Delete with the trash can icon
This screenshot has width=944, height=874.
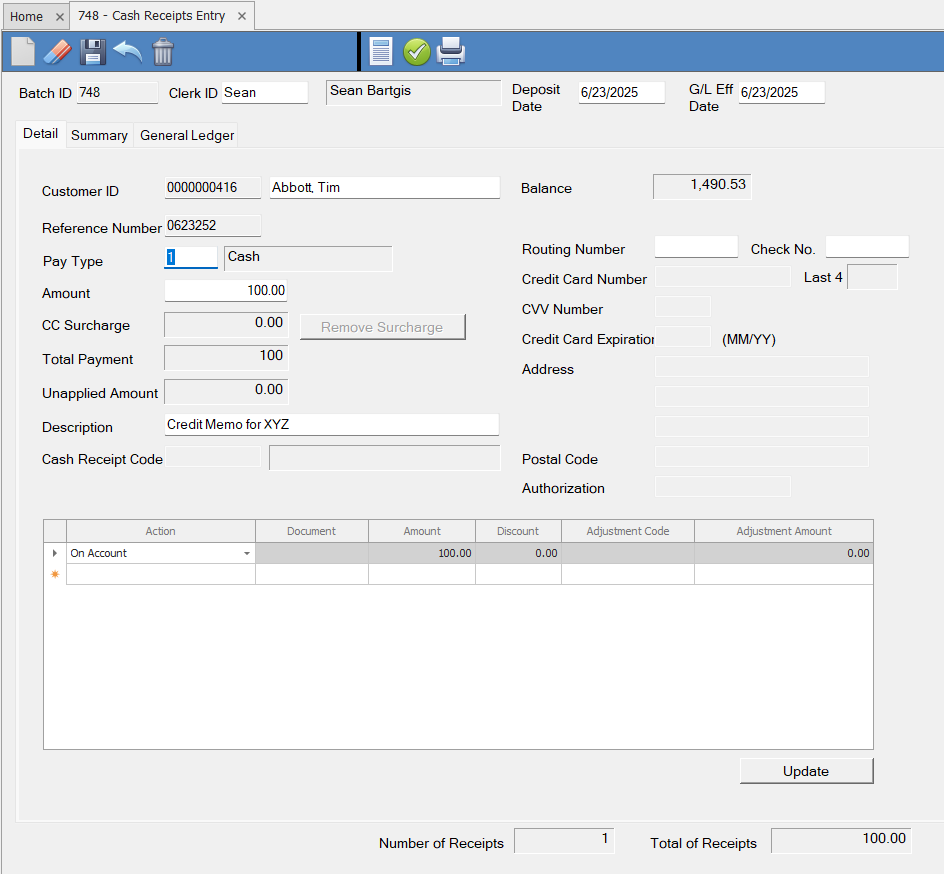pyautogui.click(x=163, y=52)
